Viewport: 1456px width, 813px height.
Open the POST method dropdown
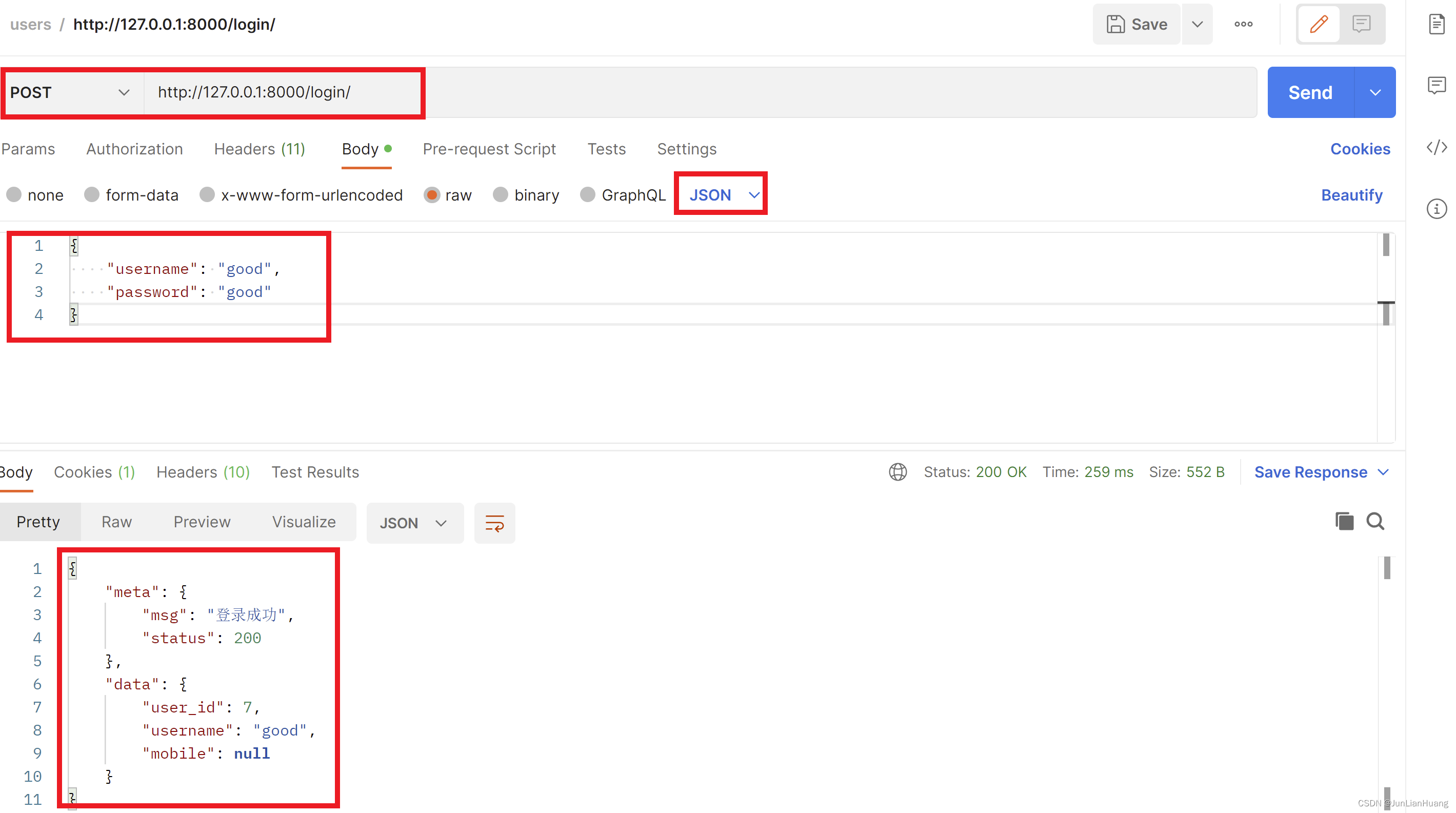72,92
